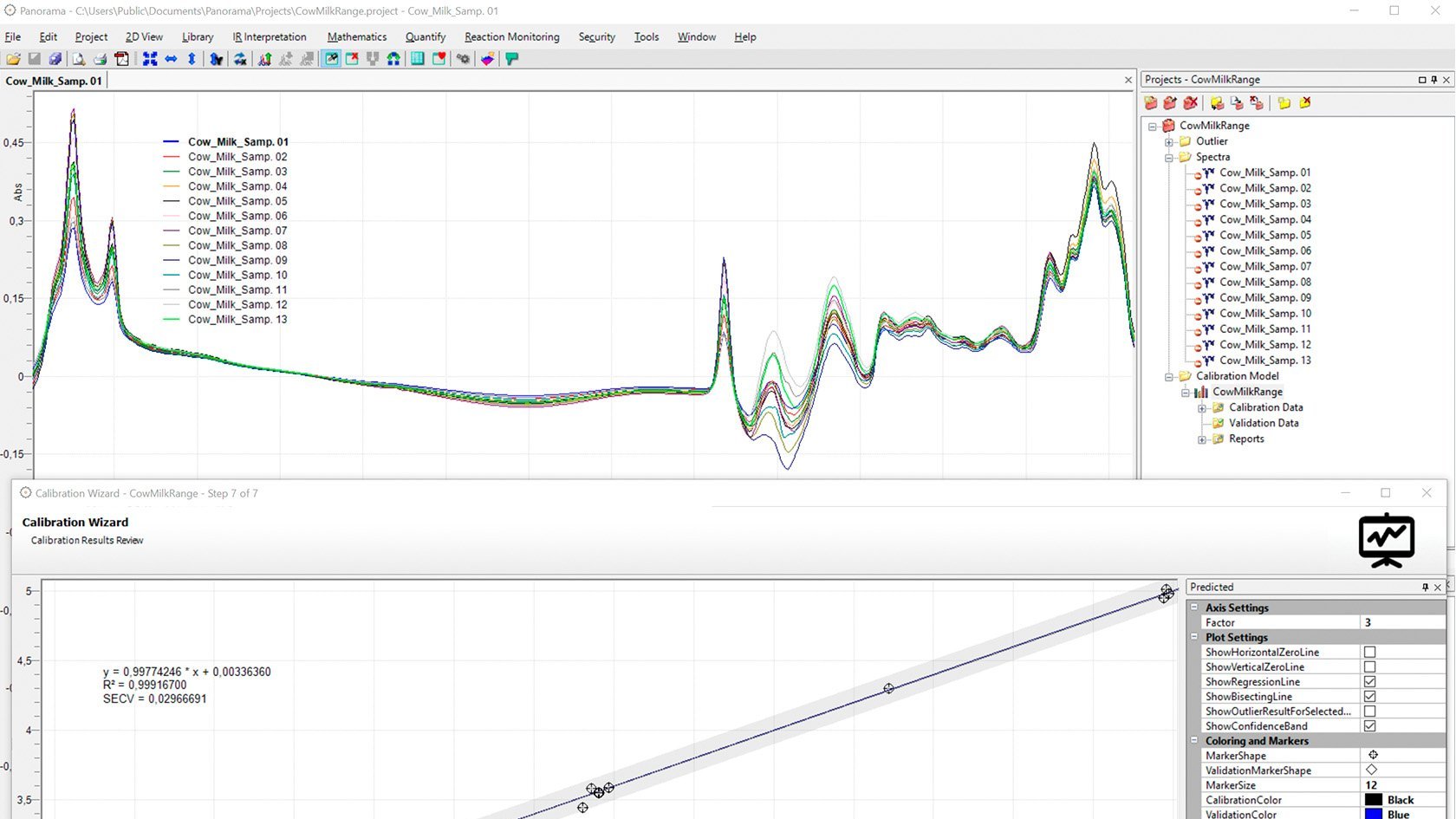1456x819 pixels.
Task: Collapse the Coloring and Markers property group
Action: click(1194, 741)
